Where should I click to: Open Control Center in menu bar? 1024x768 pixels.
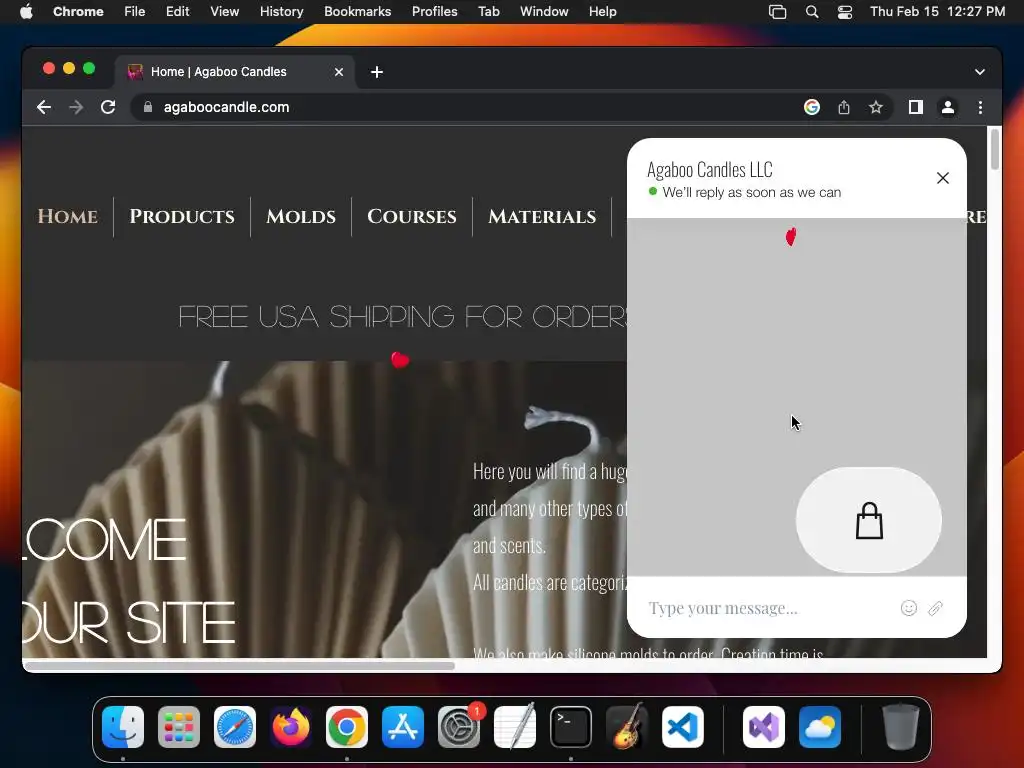click(x=845, y=11)
